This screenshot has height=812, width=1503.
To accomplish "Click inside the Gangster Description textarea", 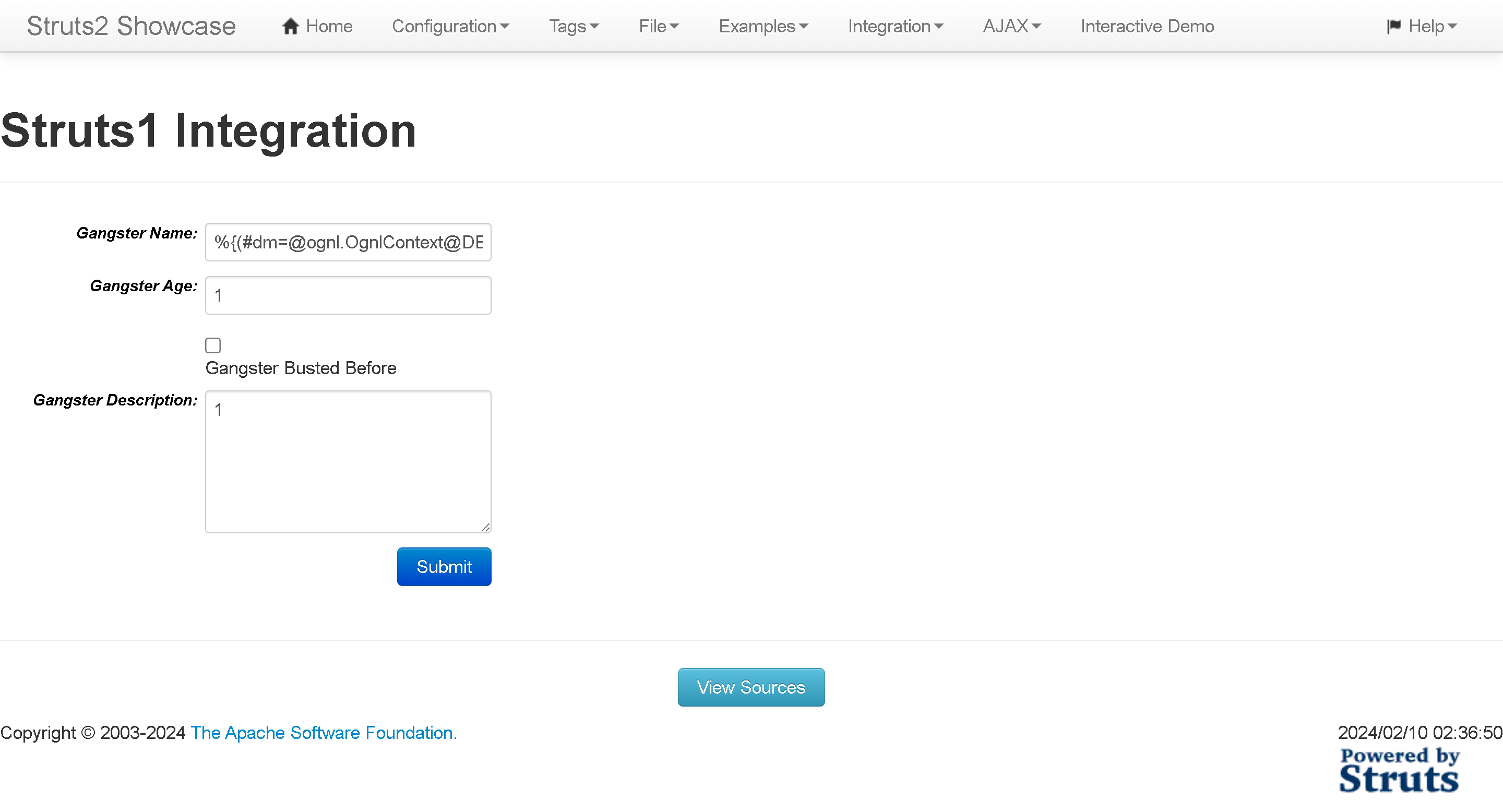I will [348, 461].
